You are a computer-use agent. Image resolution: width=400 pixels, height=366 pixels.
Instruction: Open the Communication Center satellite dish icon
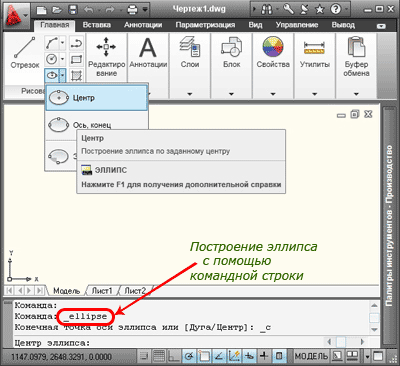point(304,9)
